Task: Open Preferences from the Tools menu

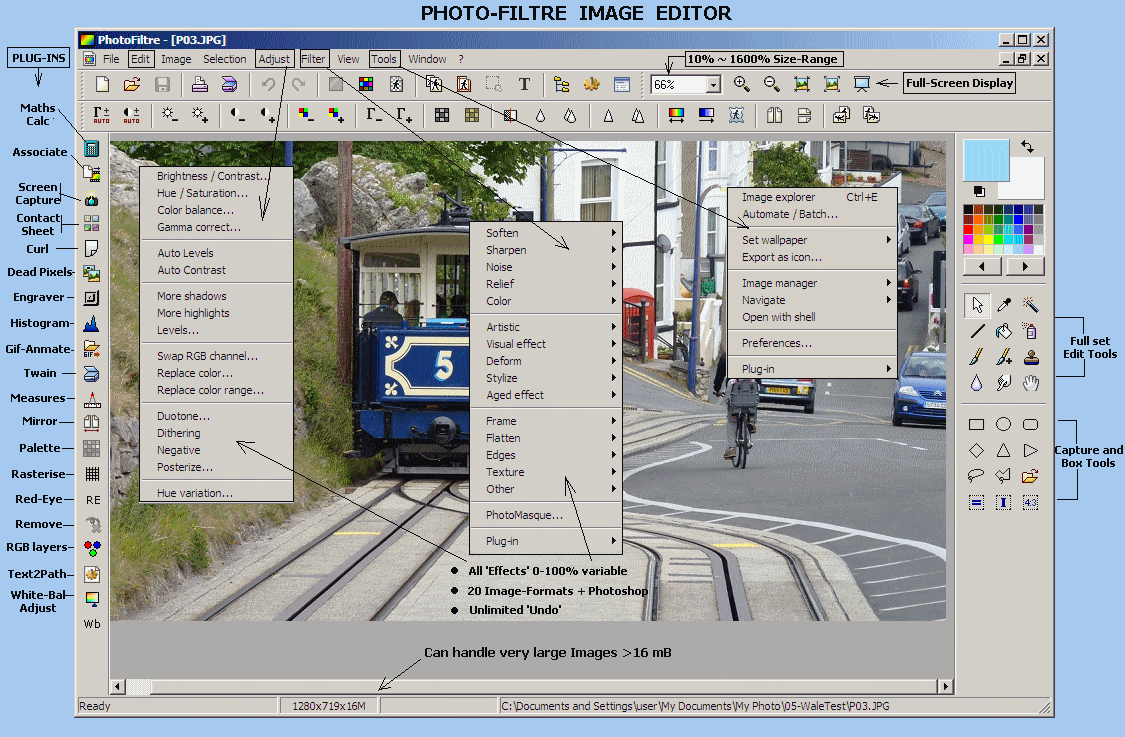Action: pyautogui.click(x=812, y=343)
